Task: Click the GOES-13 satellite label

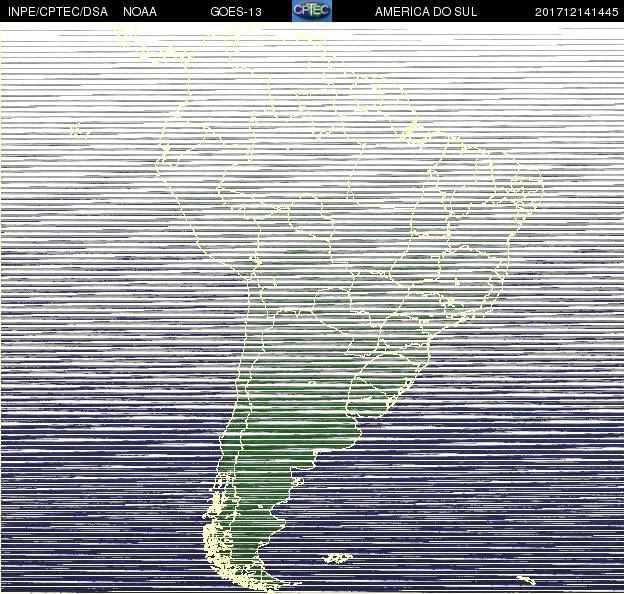Action: click(x=236, y=12)
